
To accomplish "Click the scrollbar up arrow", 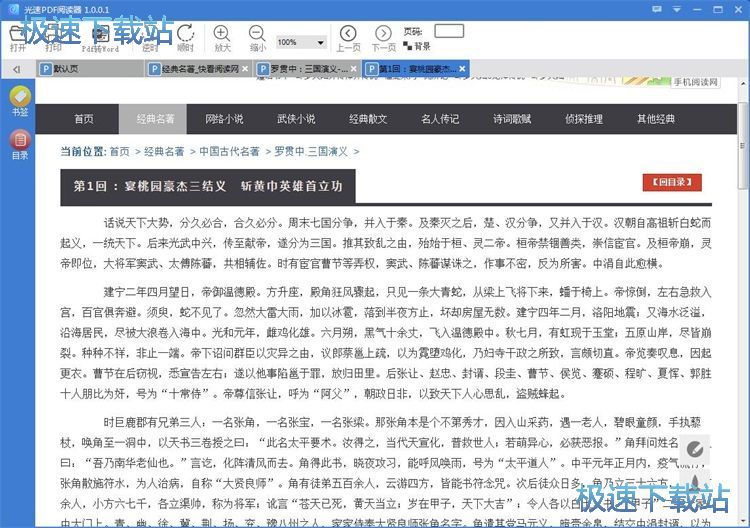I will click(742, 84).
